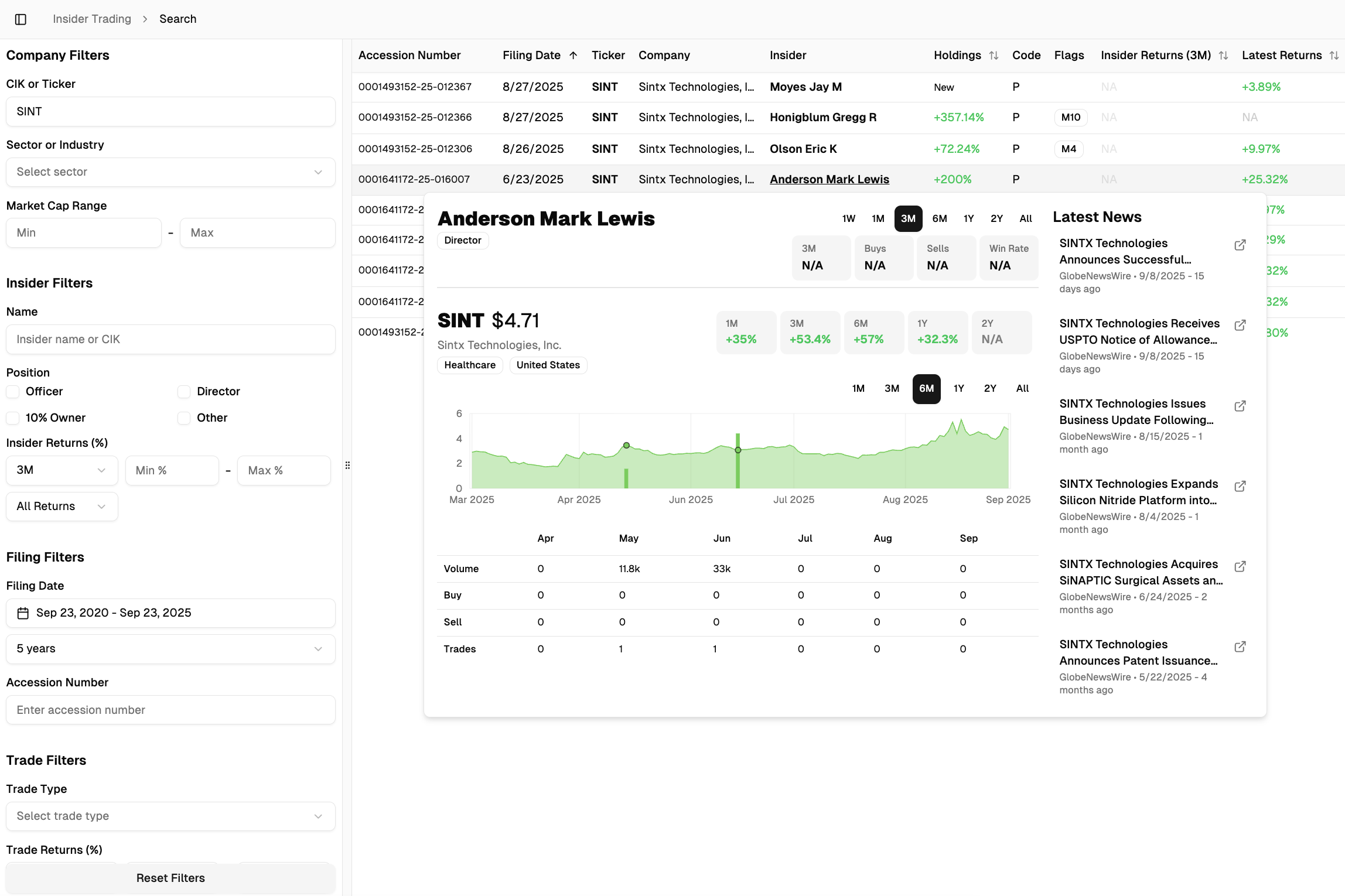Click the June trade marker on chart
The image size is (1345, 896).
[738, 450]
